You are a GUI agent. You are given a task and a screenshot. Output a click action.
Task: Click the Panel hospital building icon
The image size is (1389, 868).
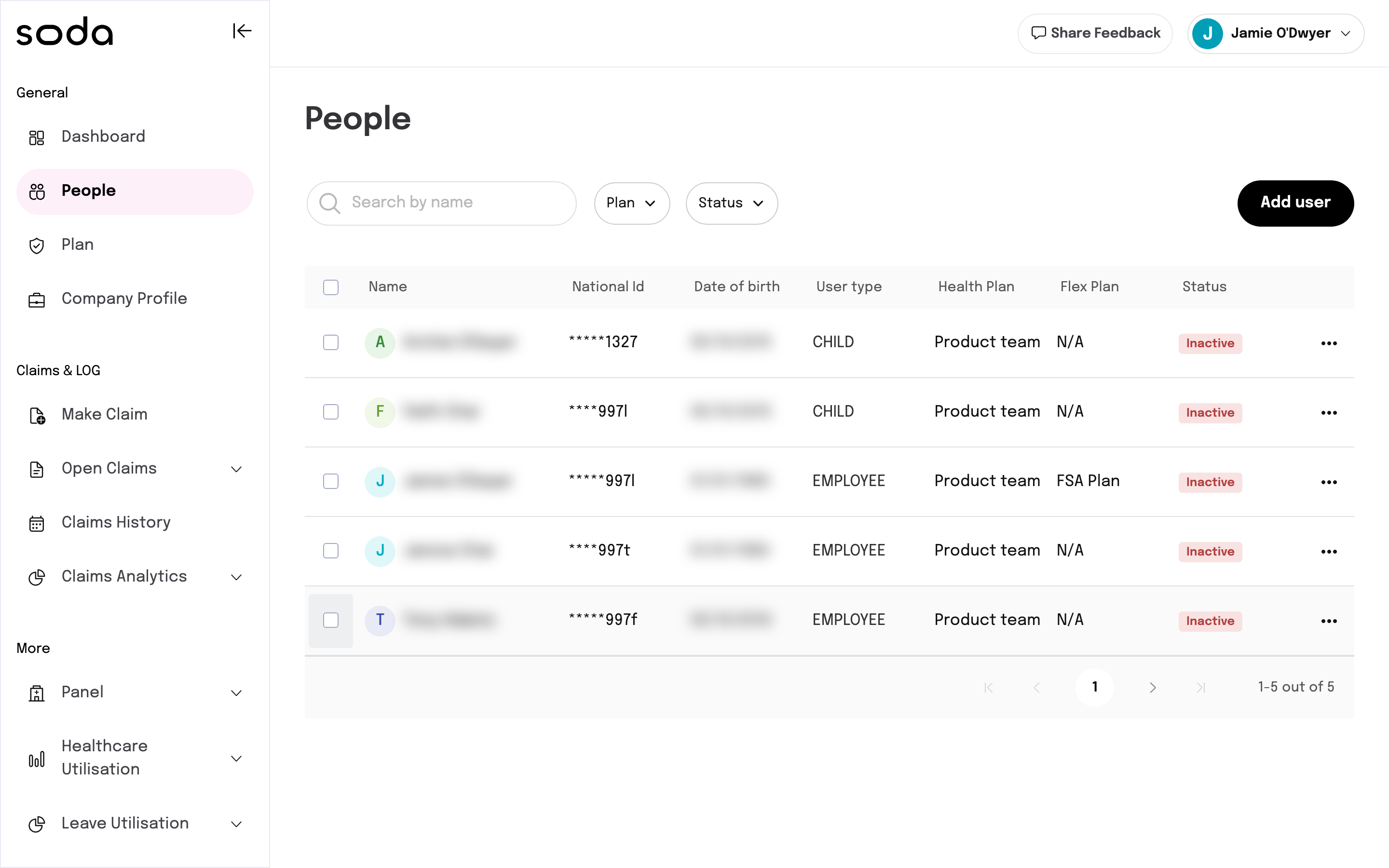(37, 693)
